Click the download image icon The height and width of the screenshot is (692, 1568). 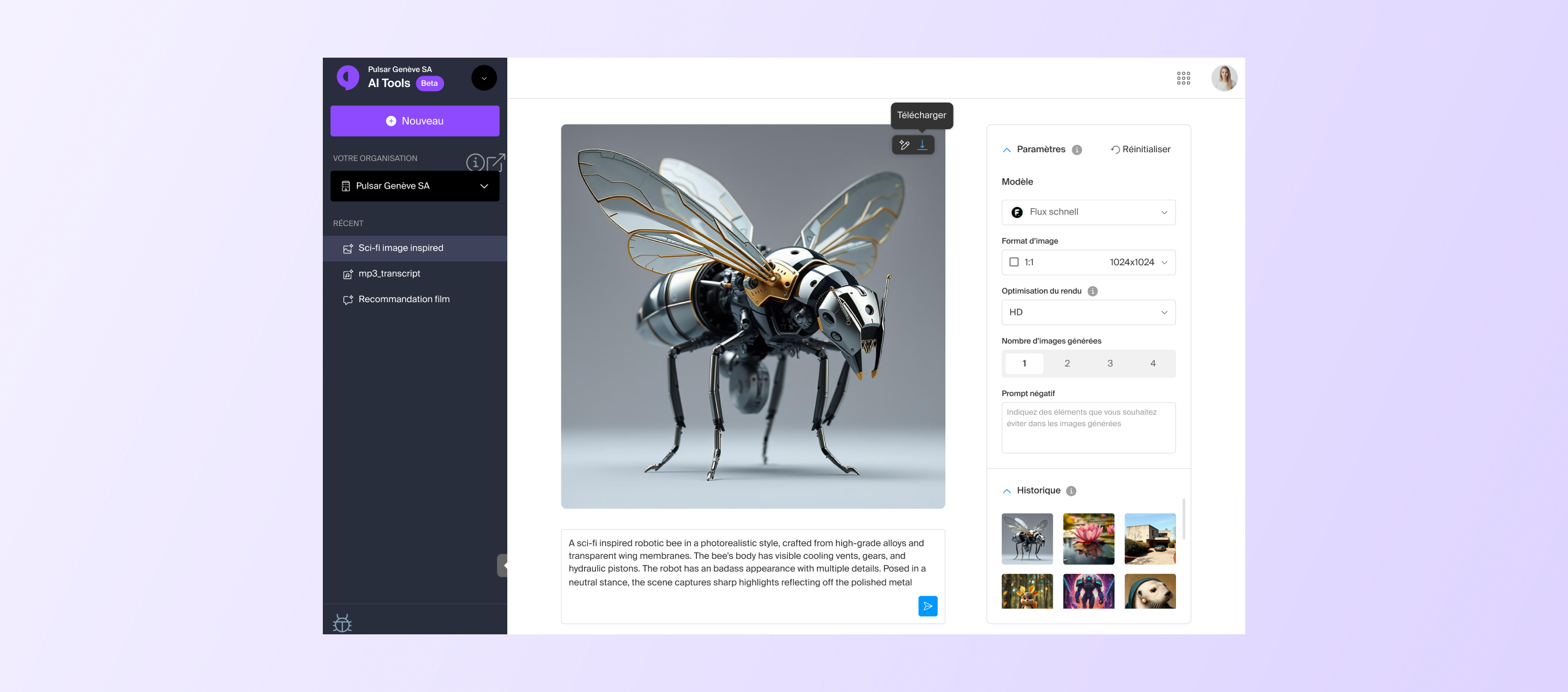coord(922,145)
